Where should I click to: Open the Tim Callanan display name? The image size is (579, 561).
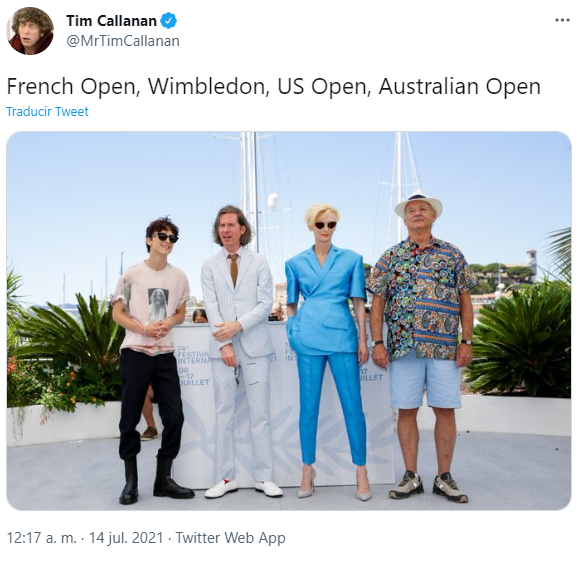tap(111, 21)
